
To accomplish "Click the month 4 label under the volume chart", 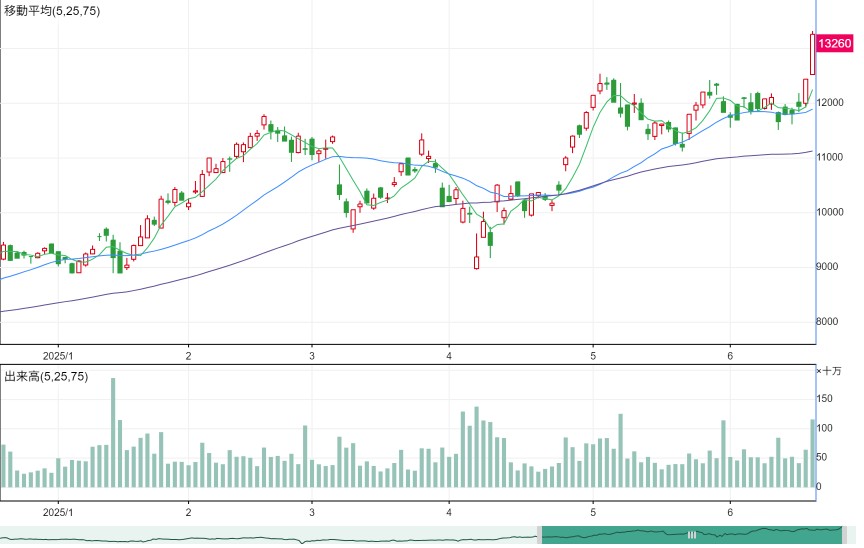I will [x=449, y=512].
